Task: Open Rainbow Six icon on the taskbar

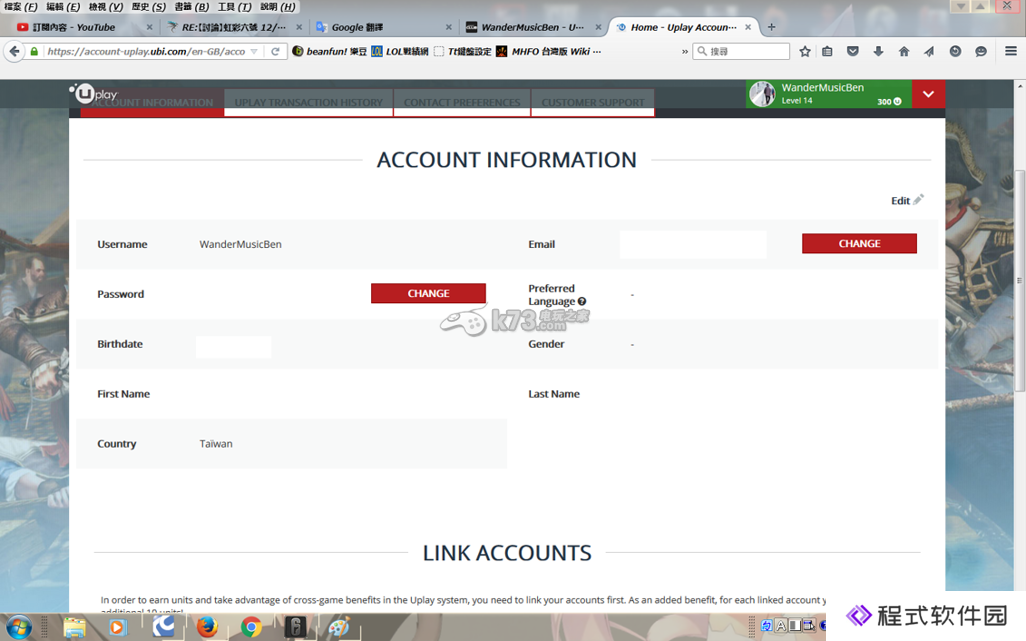Action: coord(295,628)
